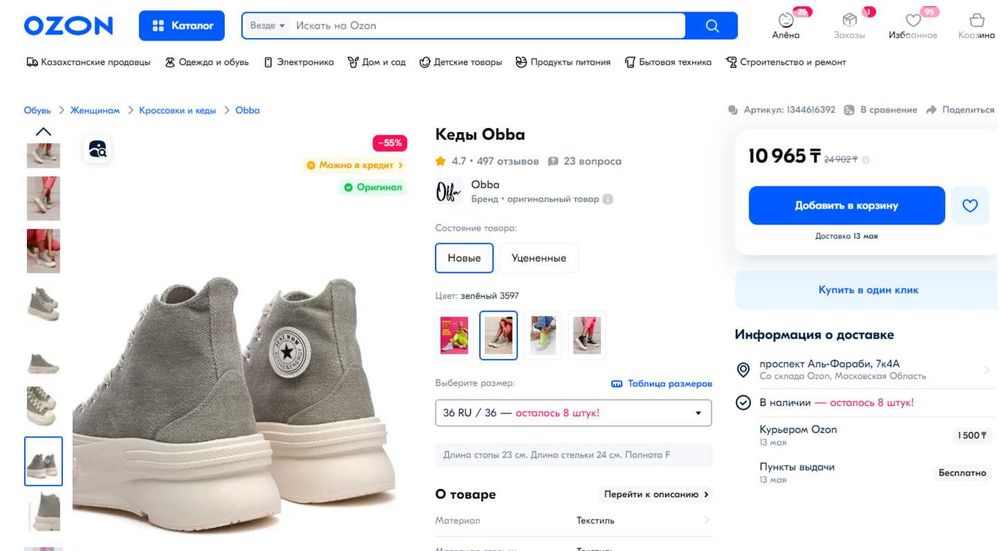
Task: Click the Поделиться share icon
Action: point(930,110)
